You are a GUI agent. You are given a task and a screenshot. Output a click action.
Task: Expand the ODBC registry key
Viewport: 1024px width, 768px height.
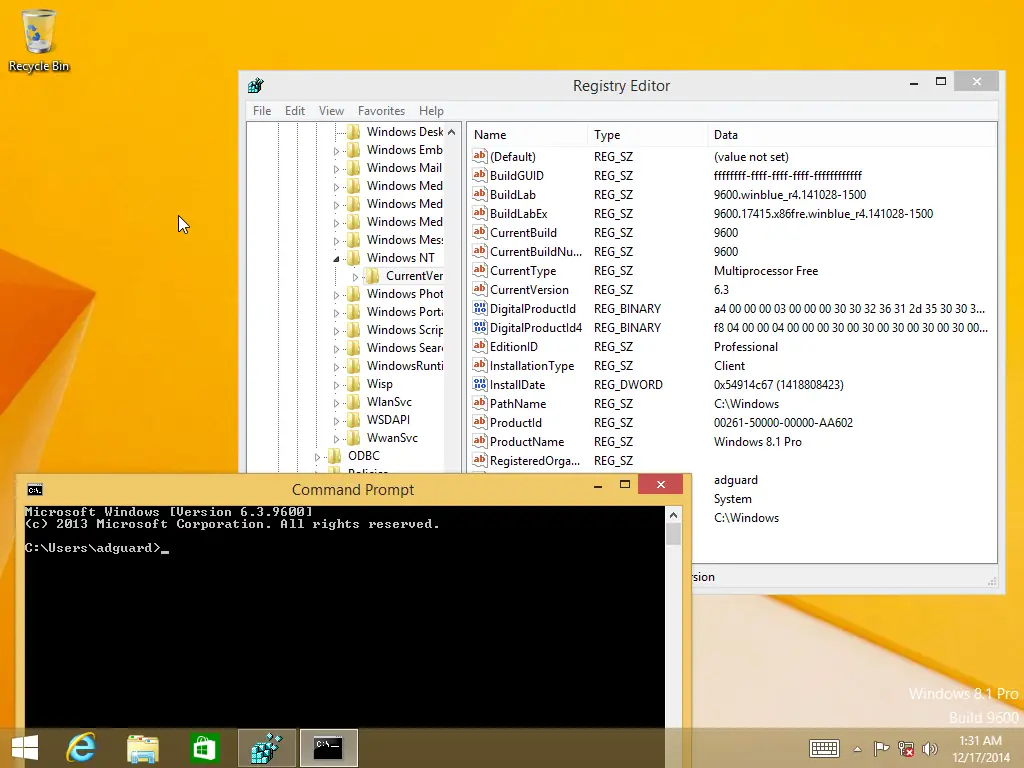[318, 457]
